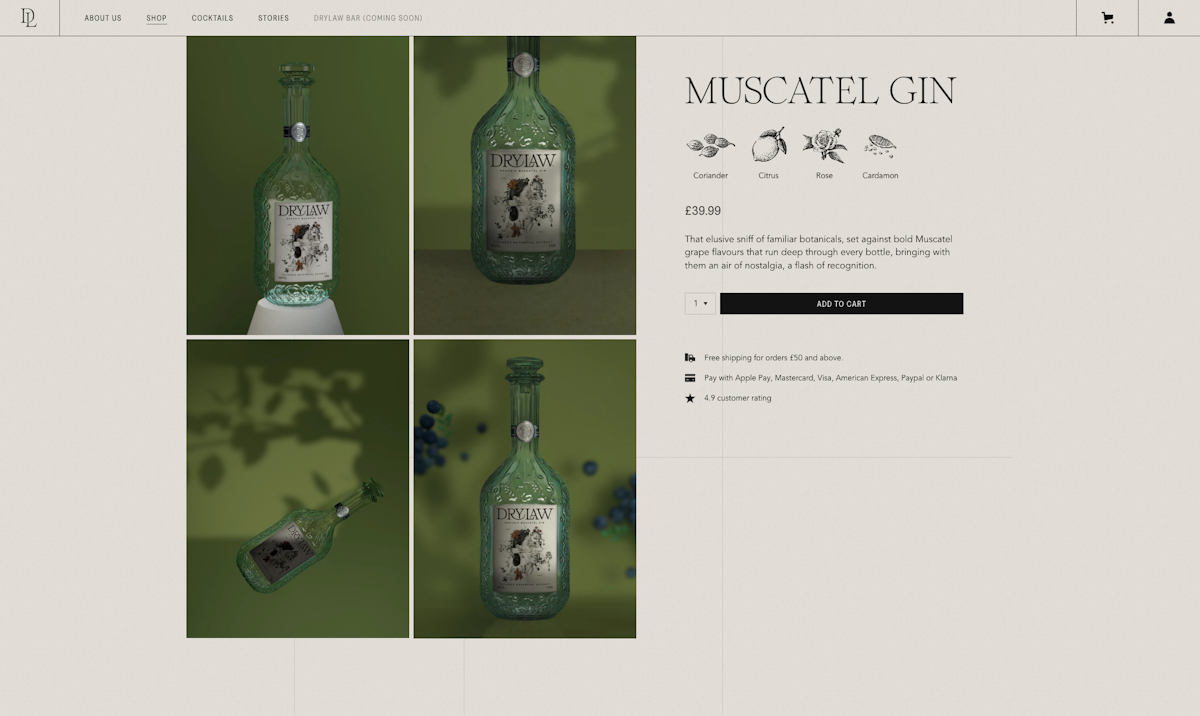
Task: Open the Stories page
Action: (x=273, y=18)
